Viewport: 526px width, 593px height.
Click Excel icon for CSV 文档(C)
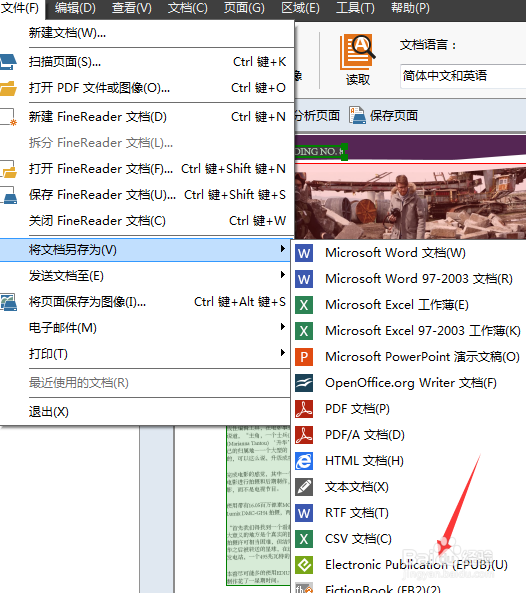point(304,539)
